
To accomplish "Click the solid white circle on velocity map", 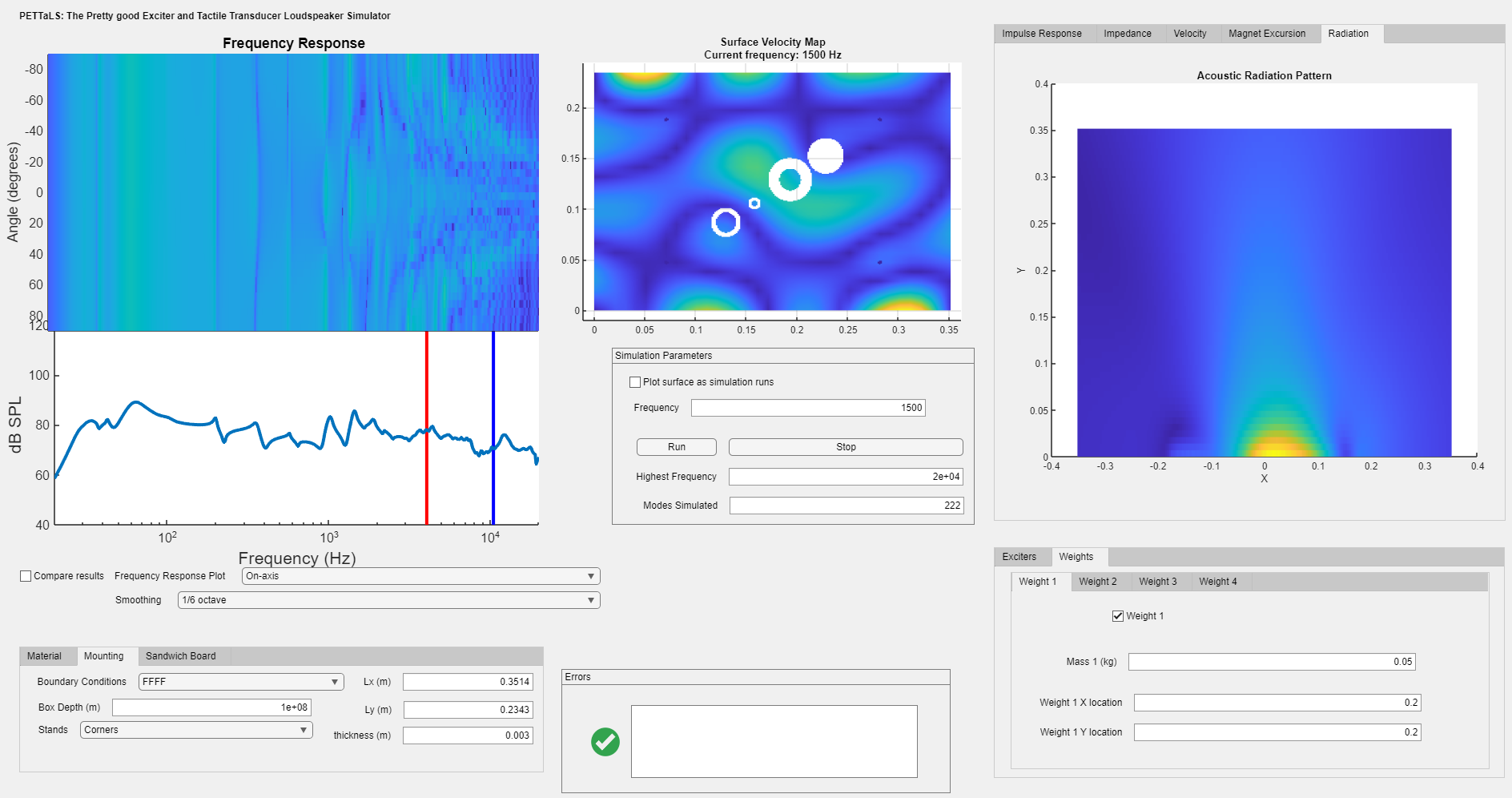I will (x=826, y=156).
